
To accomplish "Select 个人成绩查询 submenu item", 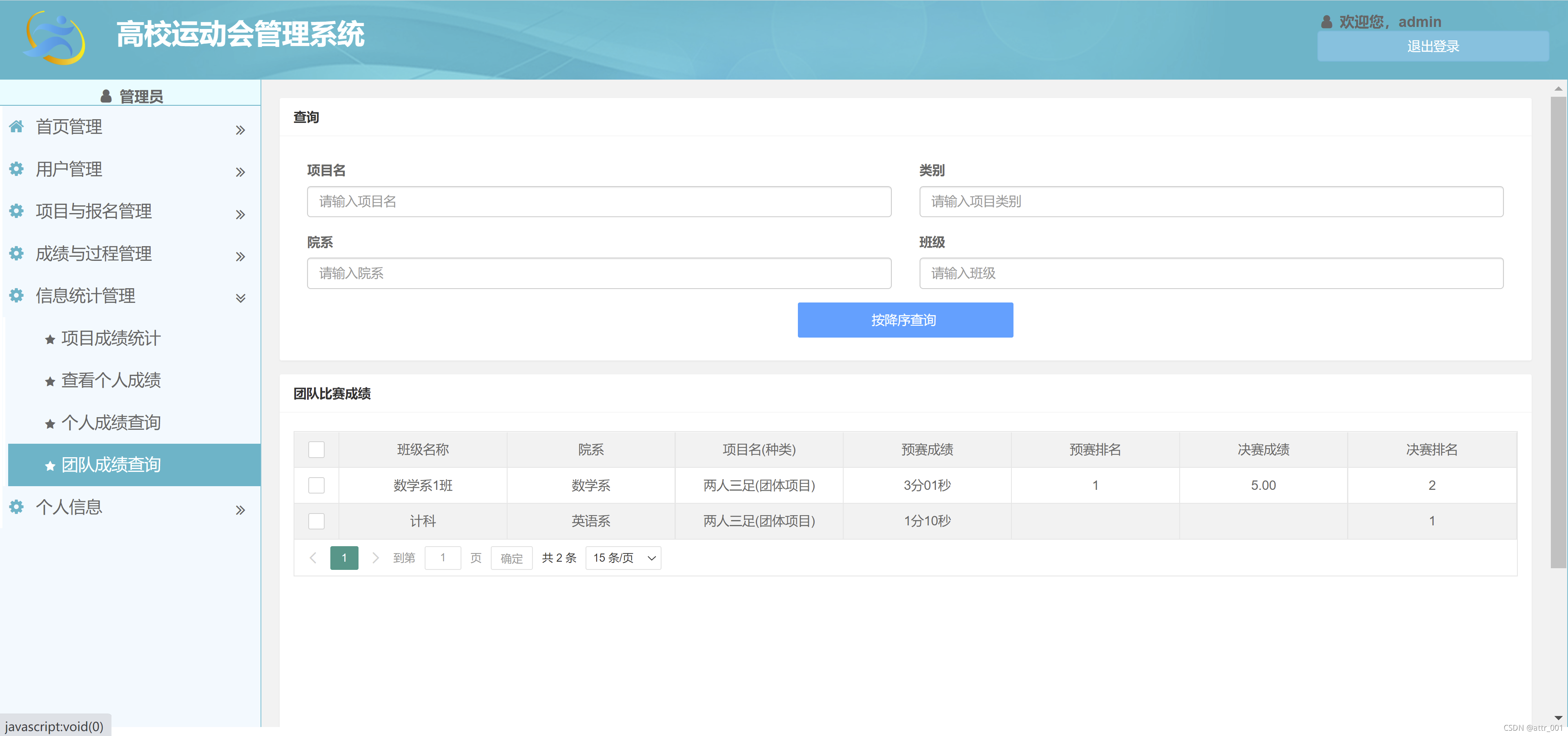I will pyautogui.click(x=111, y=423).
